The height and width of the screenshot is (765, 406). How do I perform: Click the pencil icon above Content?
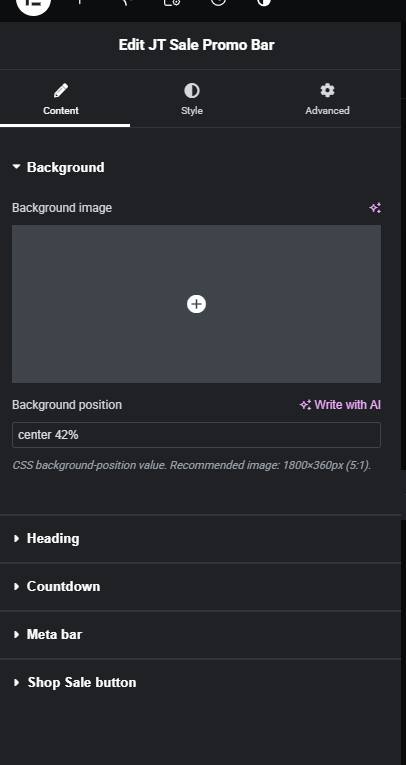point(61,90)
